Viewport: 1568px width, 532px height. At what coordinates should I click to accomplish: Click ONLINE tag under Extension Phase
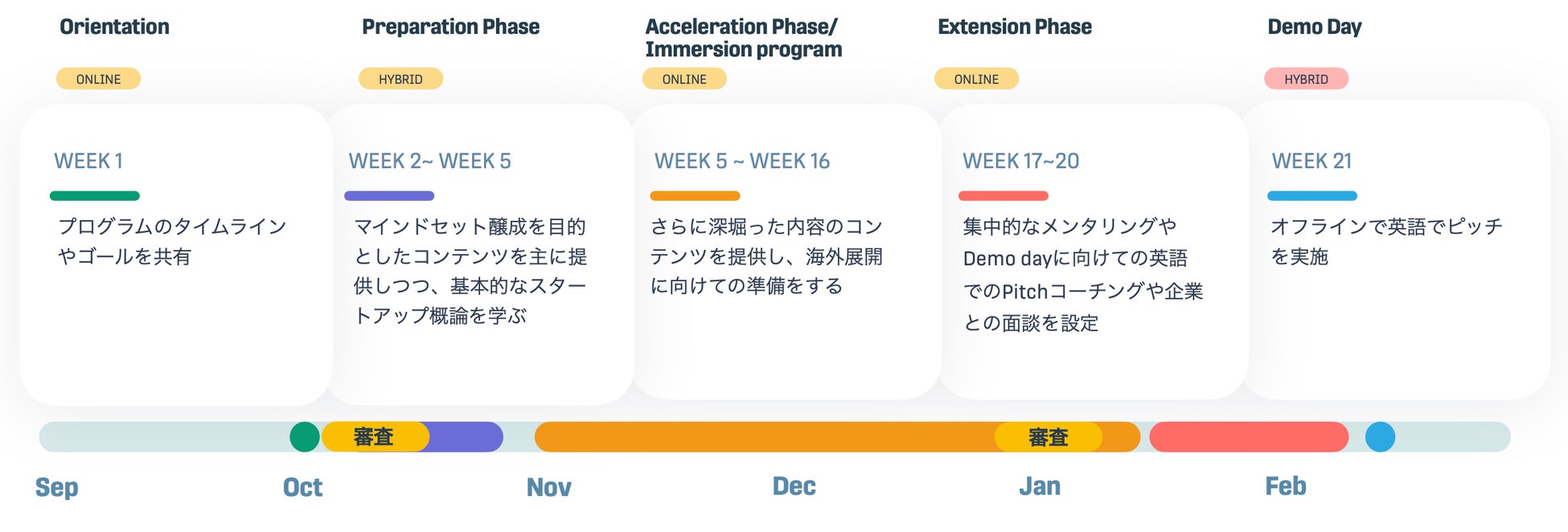(976, 79)
